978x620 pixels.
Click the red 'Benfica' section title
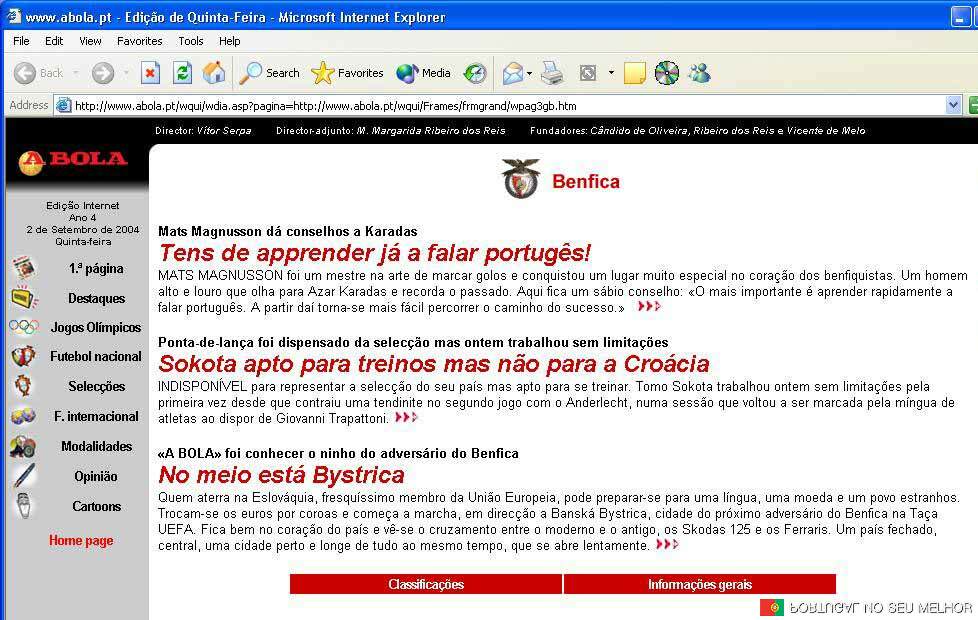click(x=586, y=182)
